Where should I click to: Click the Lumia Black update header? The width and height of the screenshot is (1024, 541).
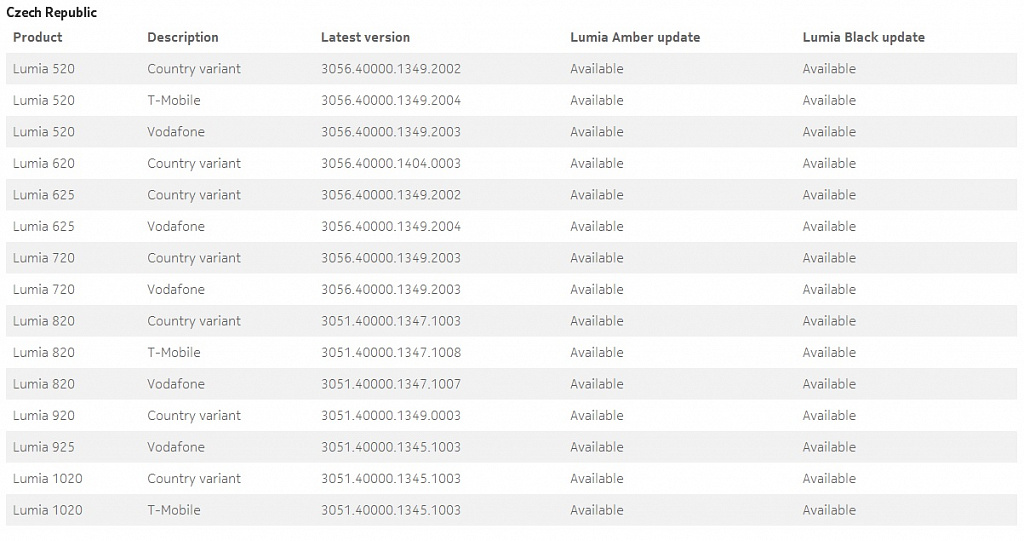pyautogui.click(x=863, y=37)
